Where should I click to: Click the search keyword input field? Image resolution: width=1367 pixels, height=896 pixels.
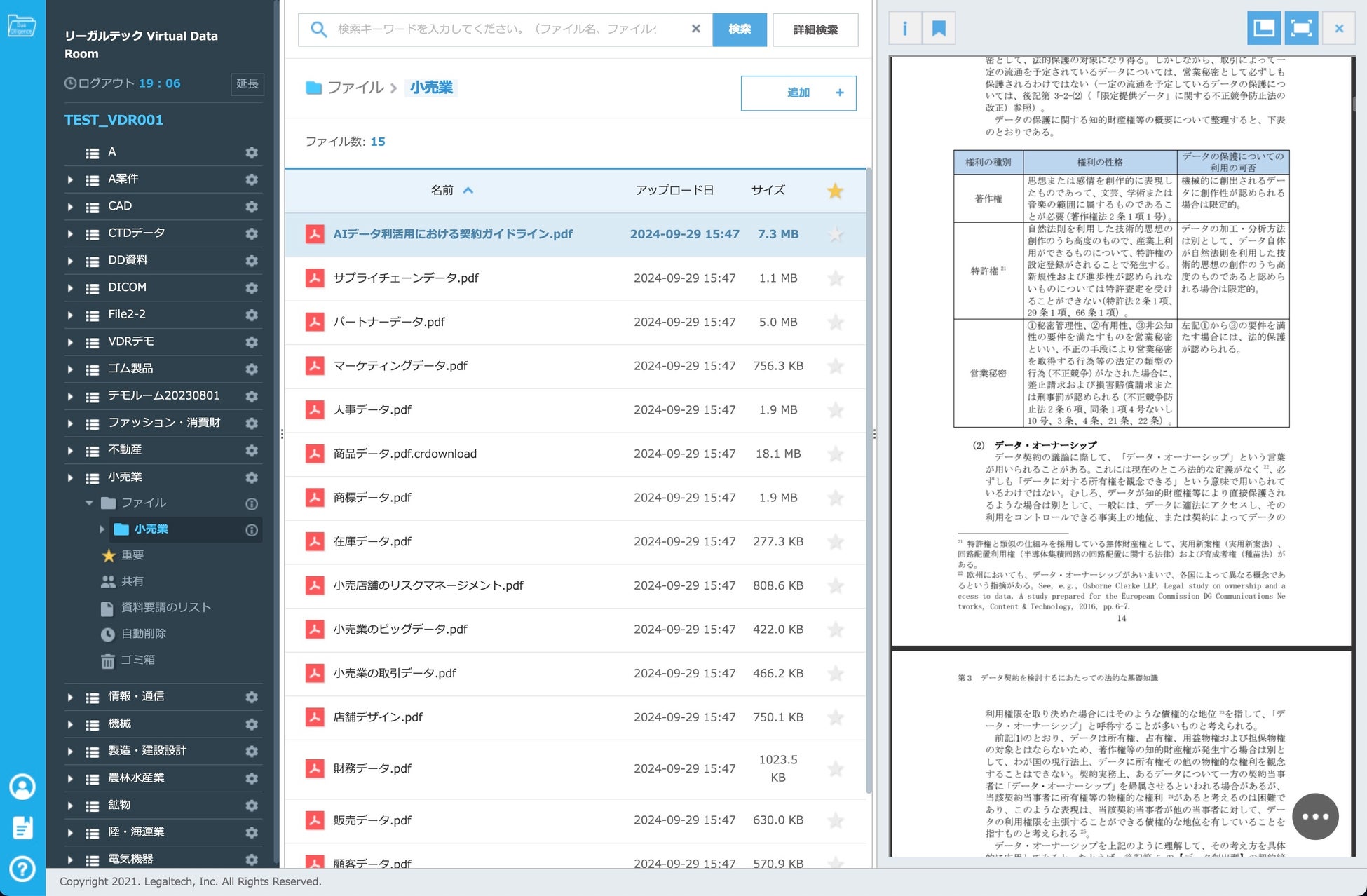click(498, 29)
